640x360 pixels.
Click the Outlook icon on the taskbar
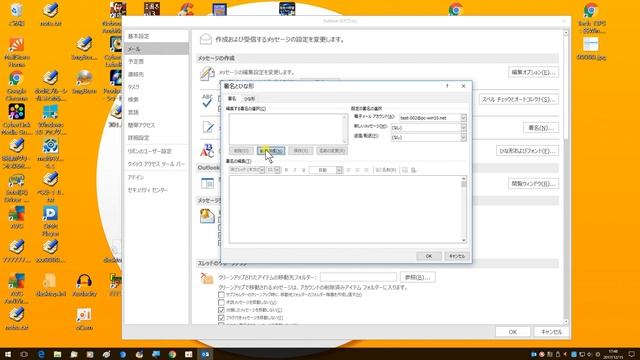(x=205, y=354)
